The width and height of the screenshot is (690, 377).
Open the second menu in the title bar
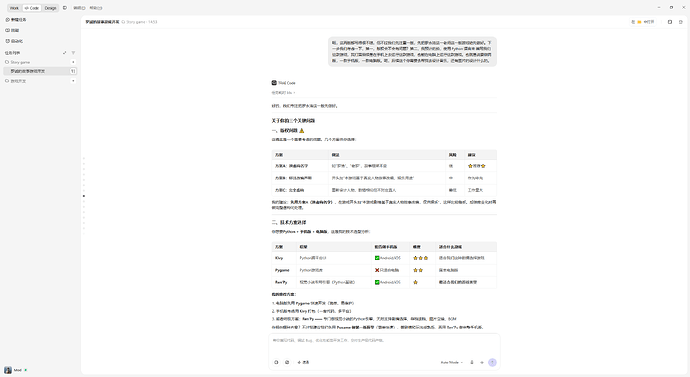pos(95,8)
